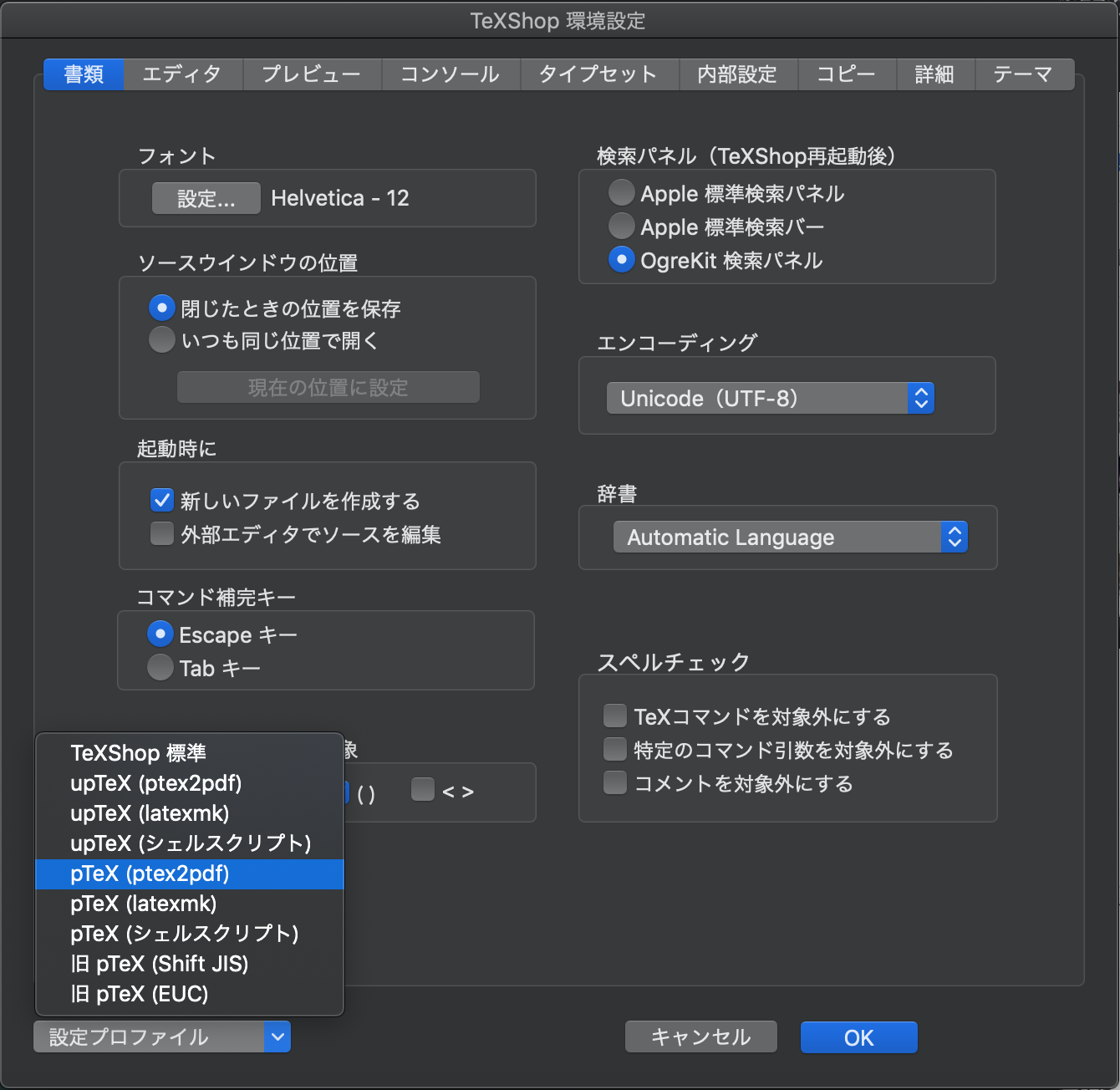This screenshot has height=1090, width=1120.
Task: Open the テーマ tab
Action: pyautogui.click(x=1025, y=74)
